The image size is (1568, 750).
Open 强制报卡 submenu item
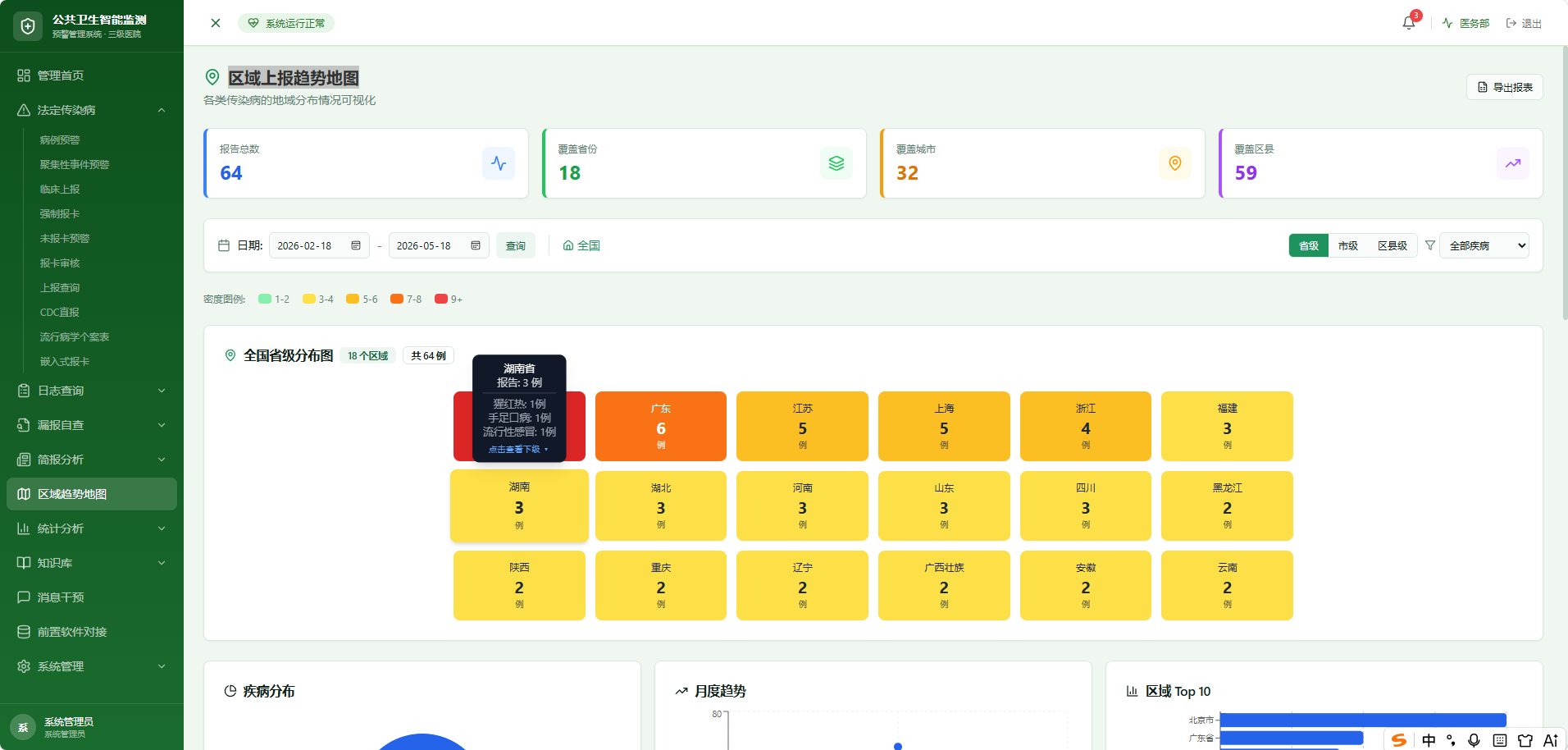(x=60, y=214)
